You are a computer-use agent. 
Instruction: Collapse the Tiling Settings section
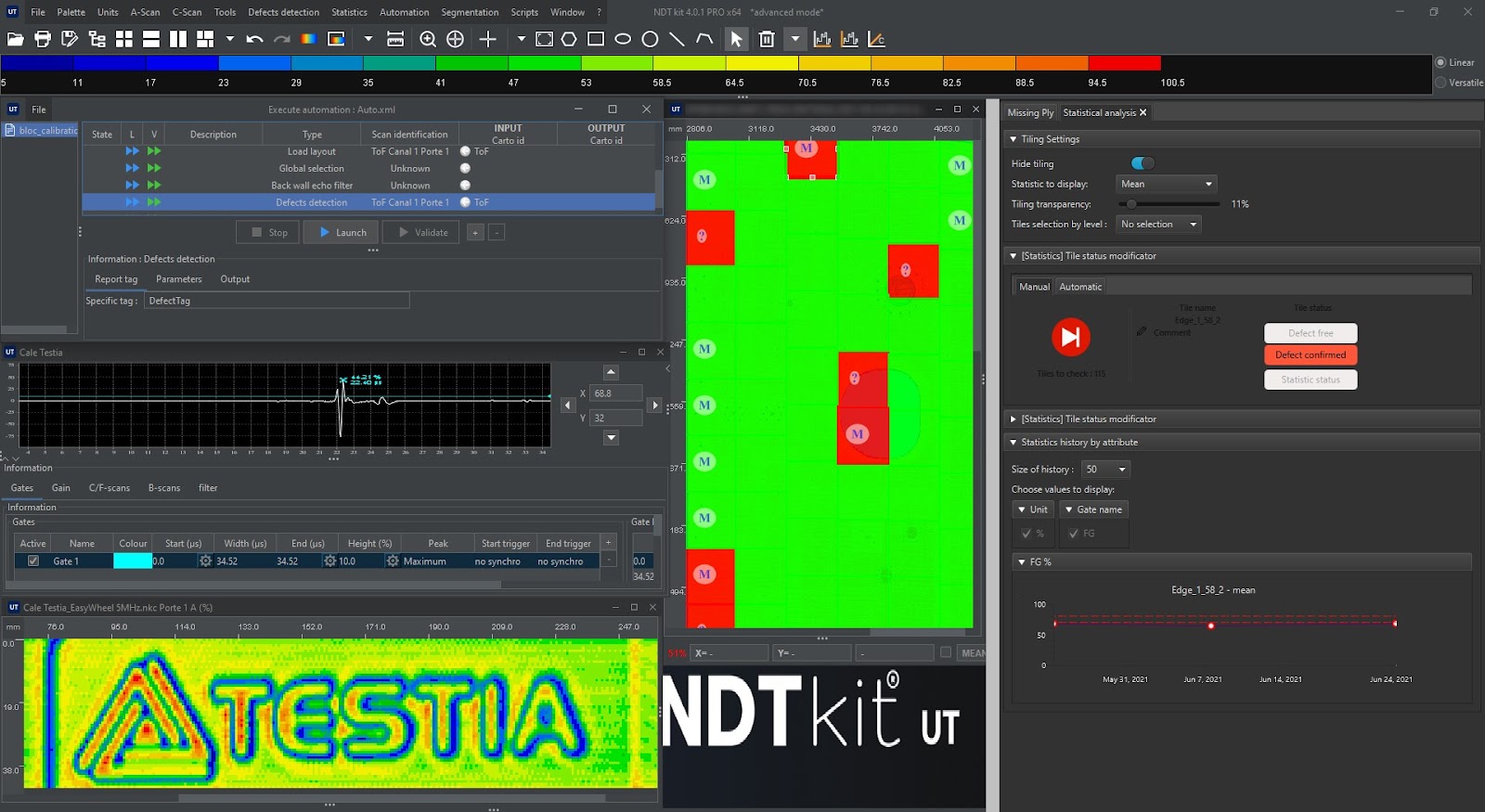coord(1013,139)
